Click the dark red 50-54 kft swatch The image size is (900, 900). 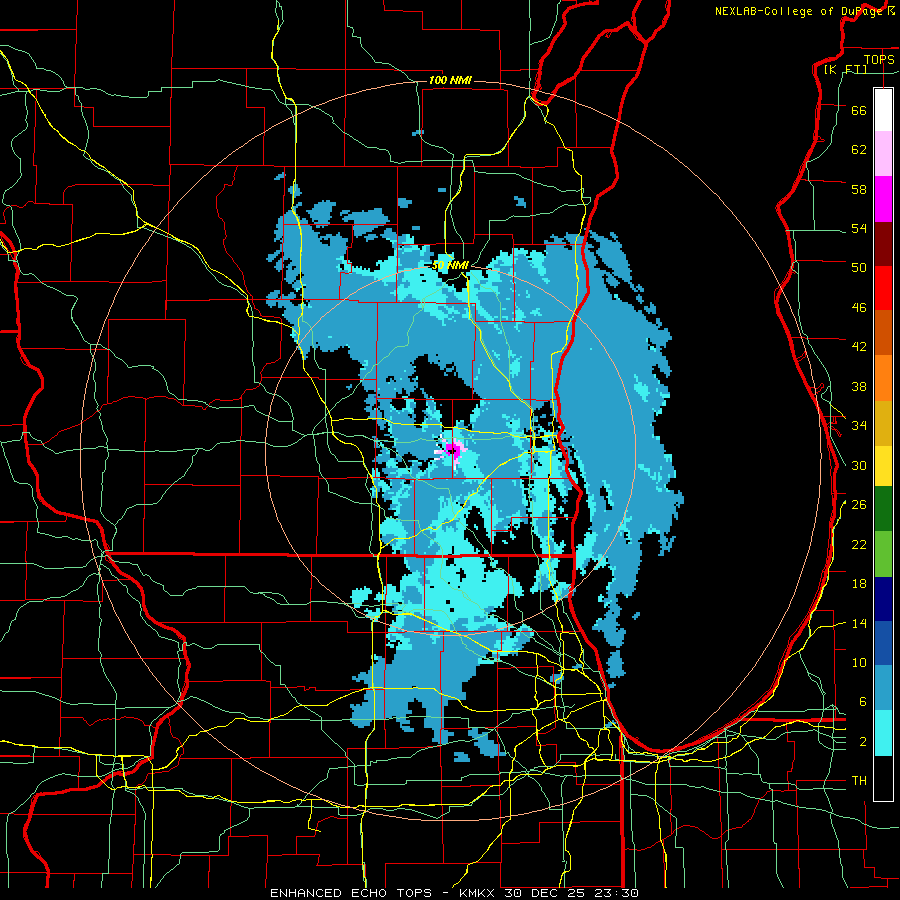coord(883,243)
